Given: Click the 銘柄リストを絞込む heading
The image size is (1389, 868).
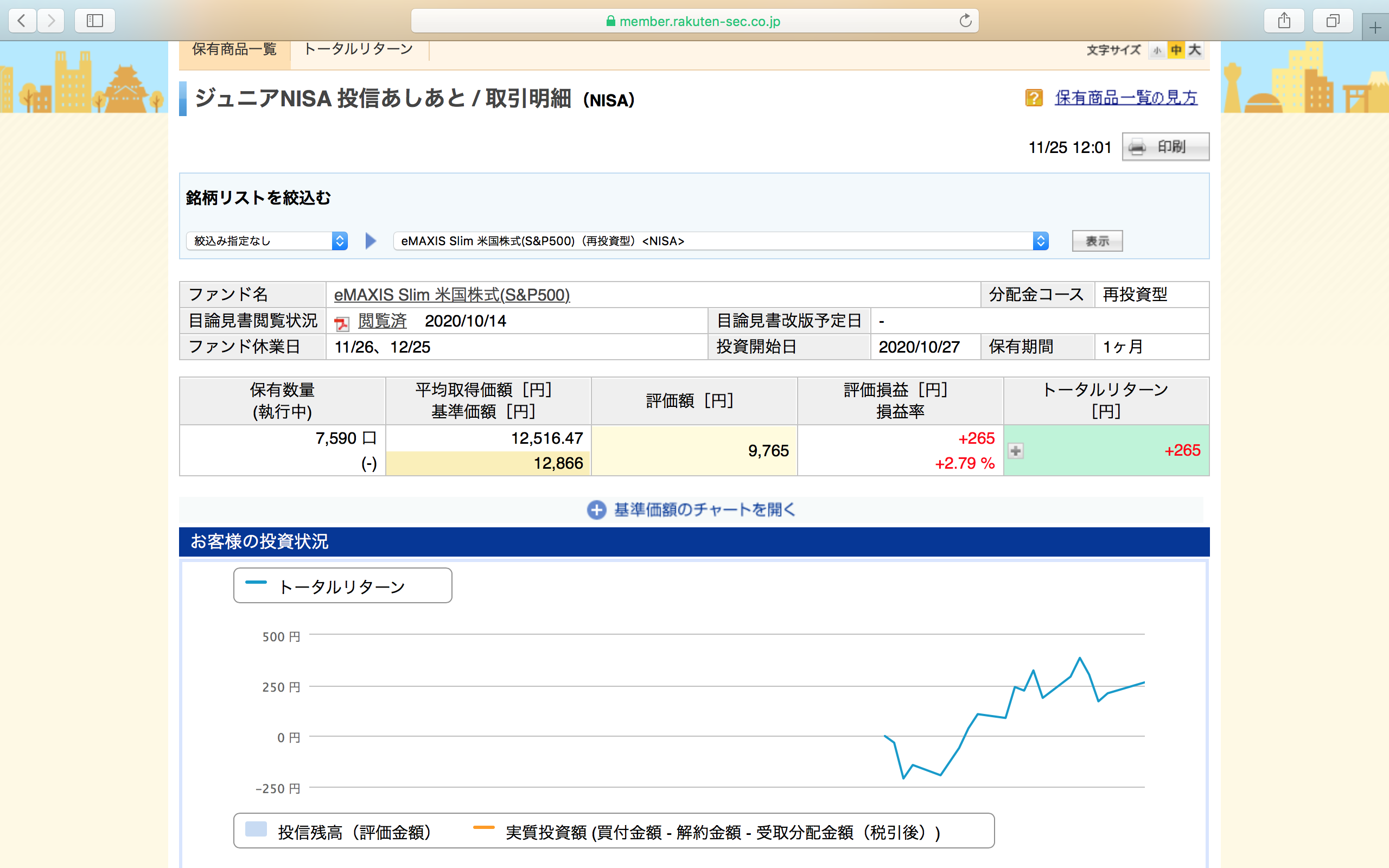Looking at the screenshot, I should point(258,198).
